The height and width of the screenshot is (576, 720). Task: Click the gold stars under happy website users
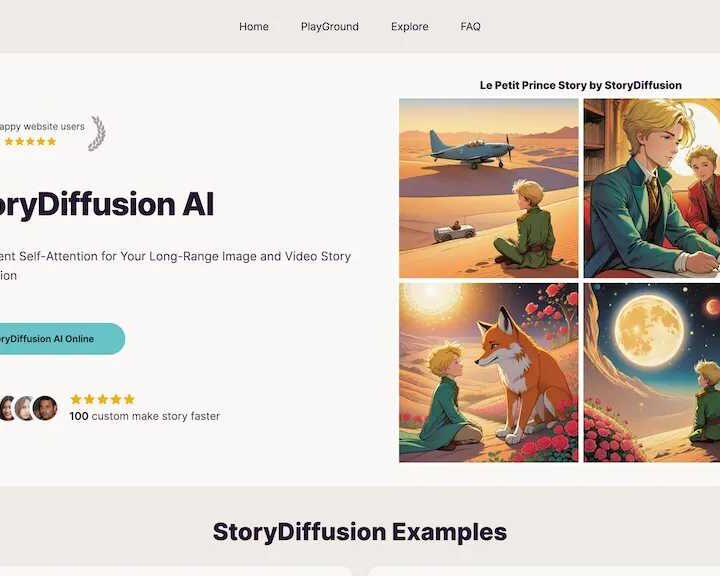pyautogui.click(x=28, y=141)
